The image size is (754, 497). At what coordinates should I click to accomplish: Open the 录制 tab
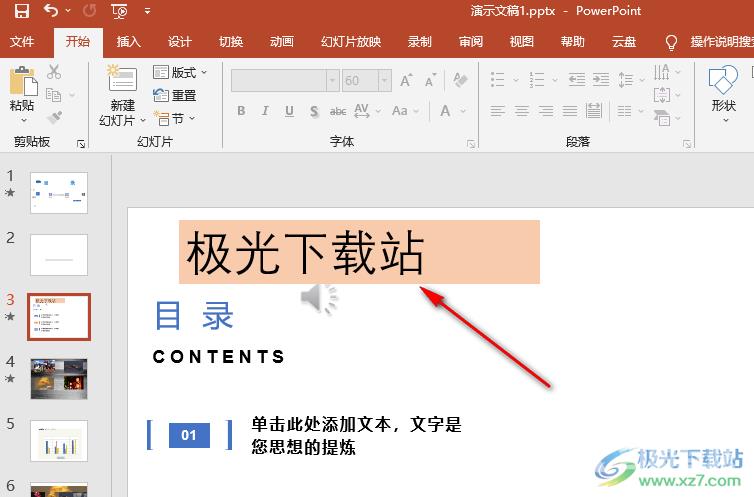tap(420, 42)
